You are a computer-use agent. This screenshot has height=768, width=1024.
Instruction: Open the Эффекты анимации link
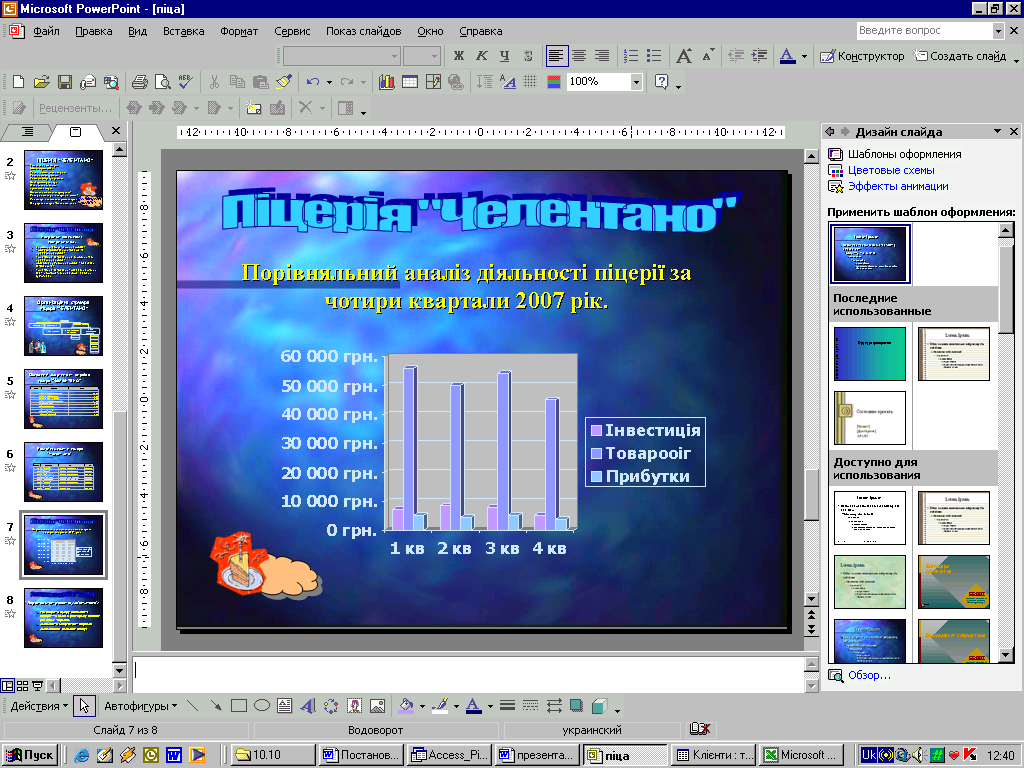[x=898, y=186]
